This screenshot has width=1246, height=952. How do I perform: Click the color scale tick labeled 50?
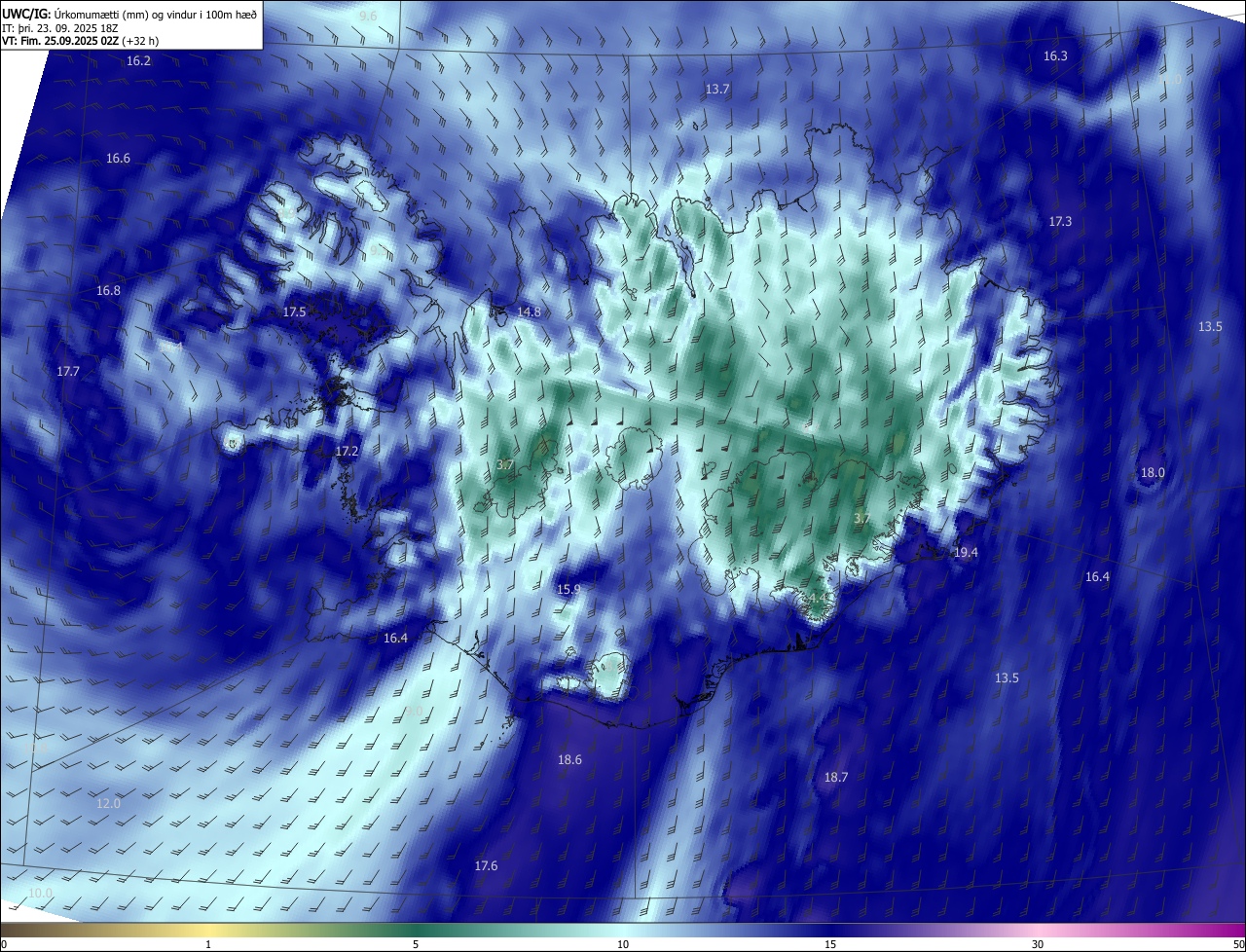pyautogui.click(x=1237, y=944)
